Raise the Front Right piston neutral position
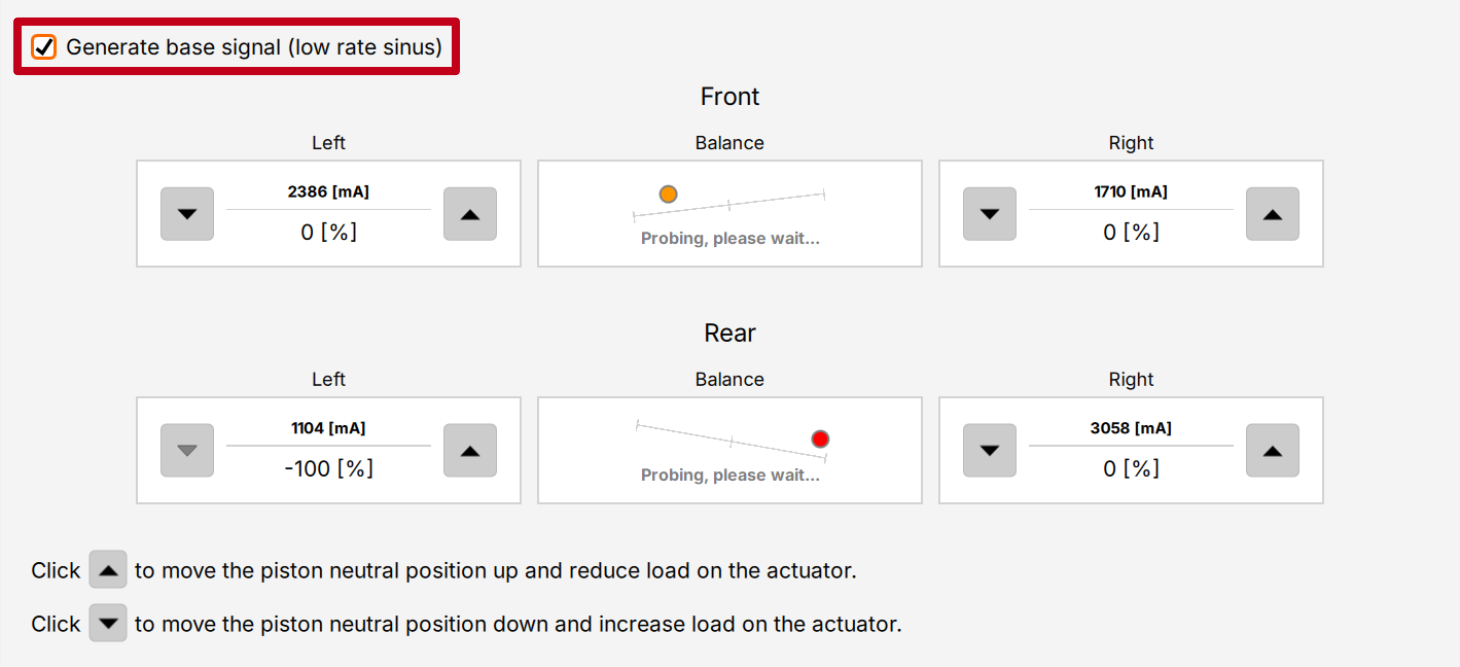 click(1272, 214)
